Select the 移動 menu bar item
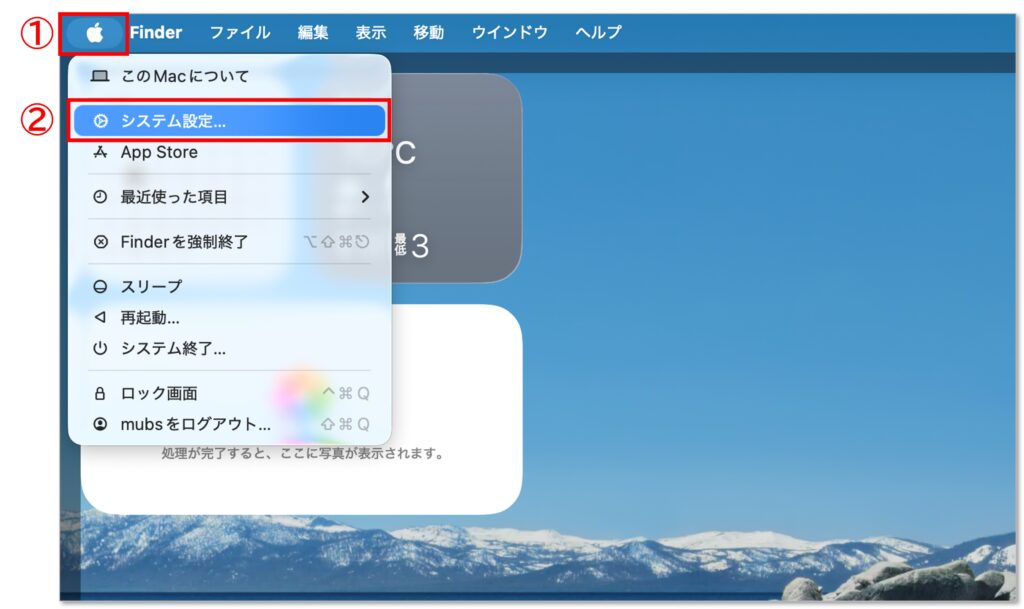1024x609 pixels. click(x=429, y=32)
